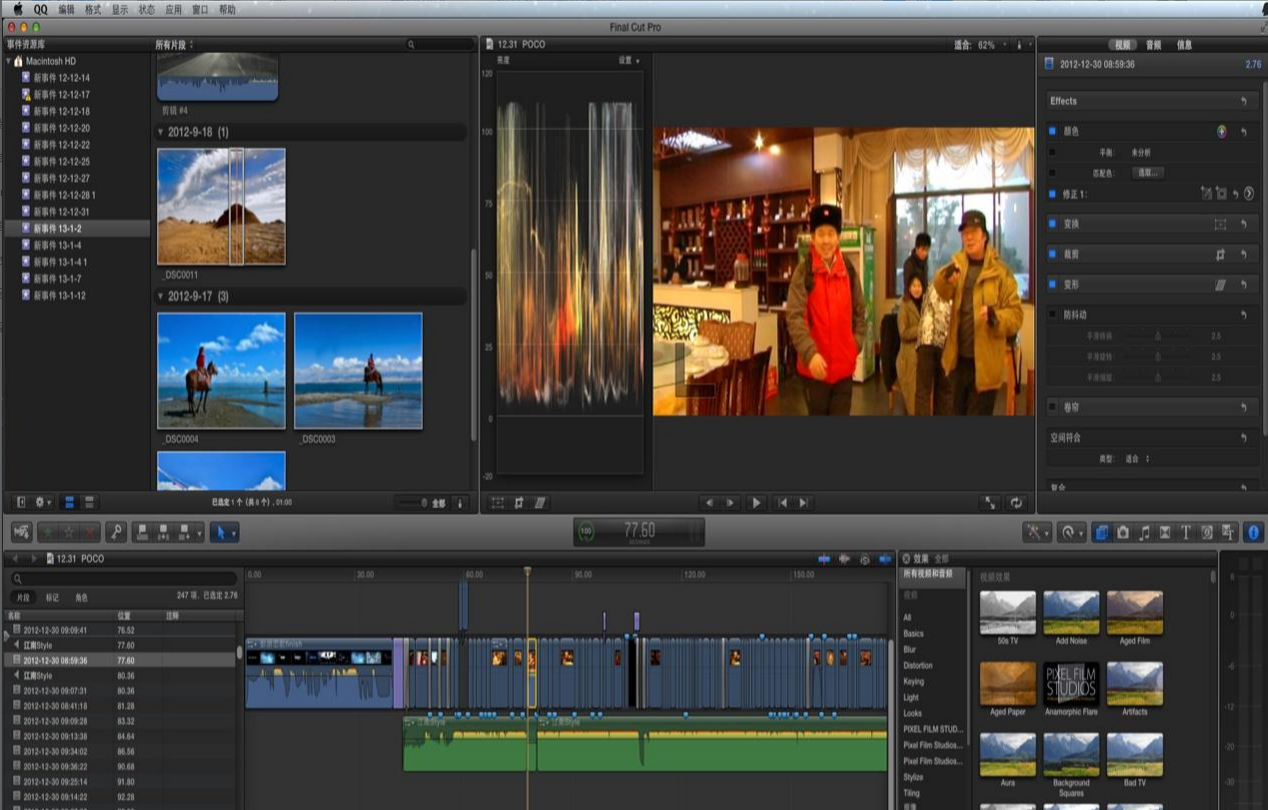The image size is (1268, 810).
Task: Go to next edit in viewer
Action: 803,503
